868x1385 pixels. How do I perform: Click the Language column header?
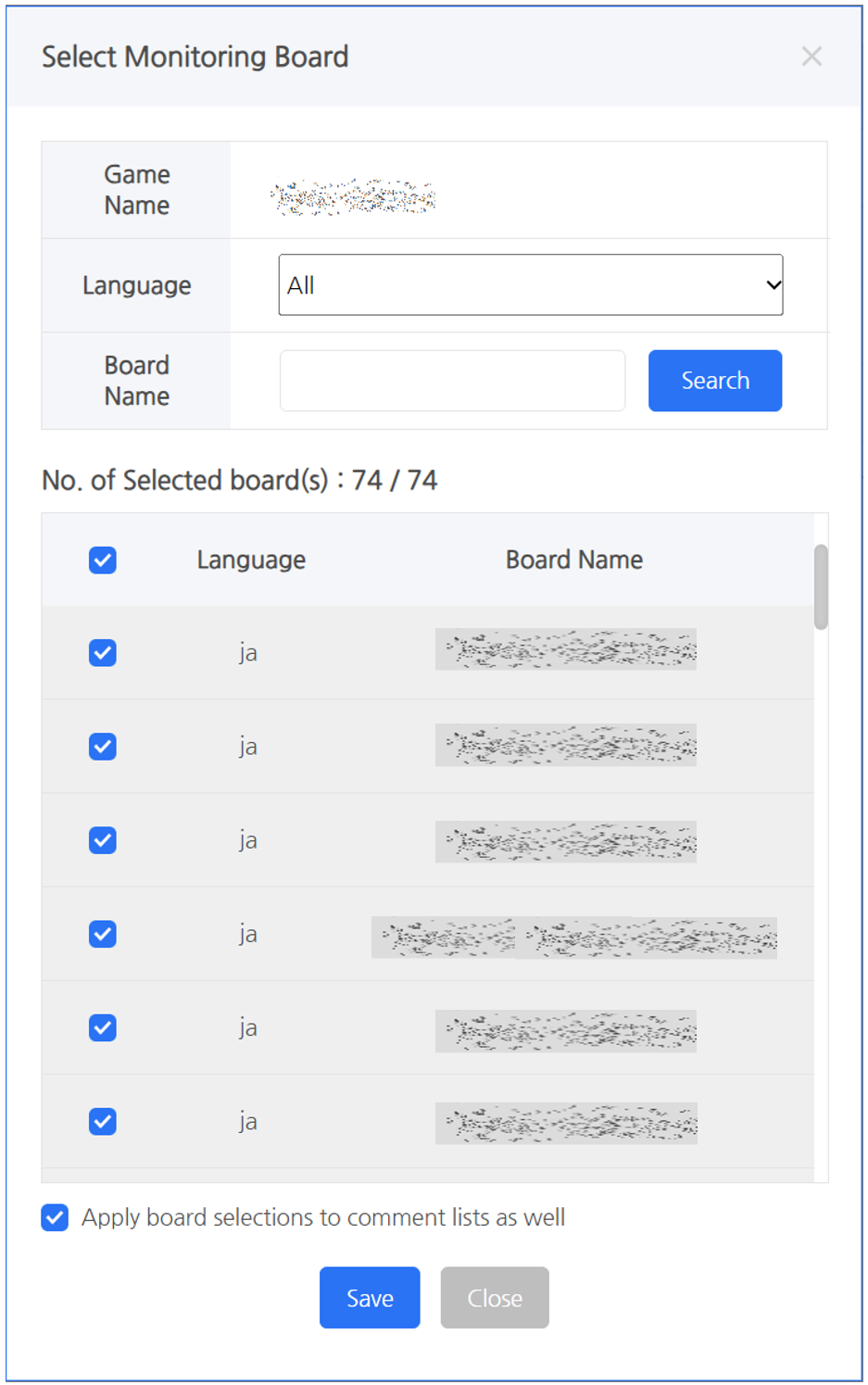[251, 560]
